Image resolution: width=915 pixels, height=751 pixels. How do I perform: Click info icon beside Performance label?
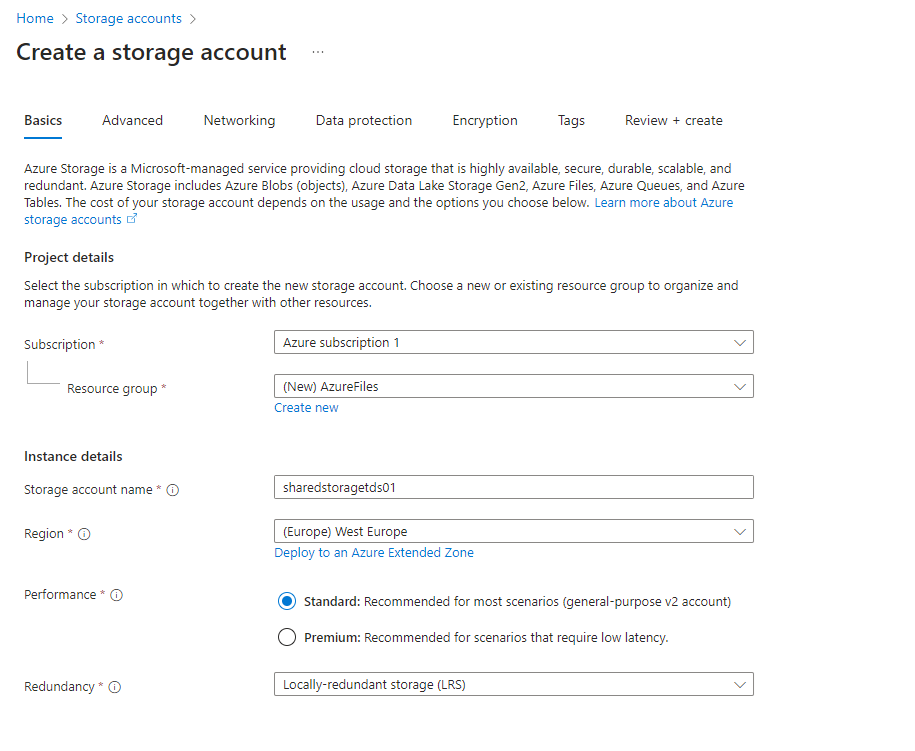coord(116,595)
